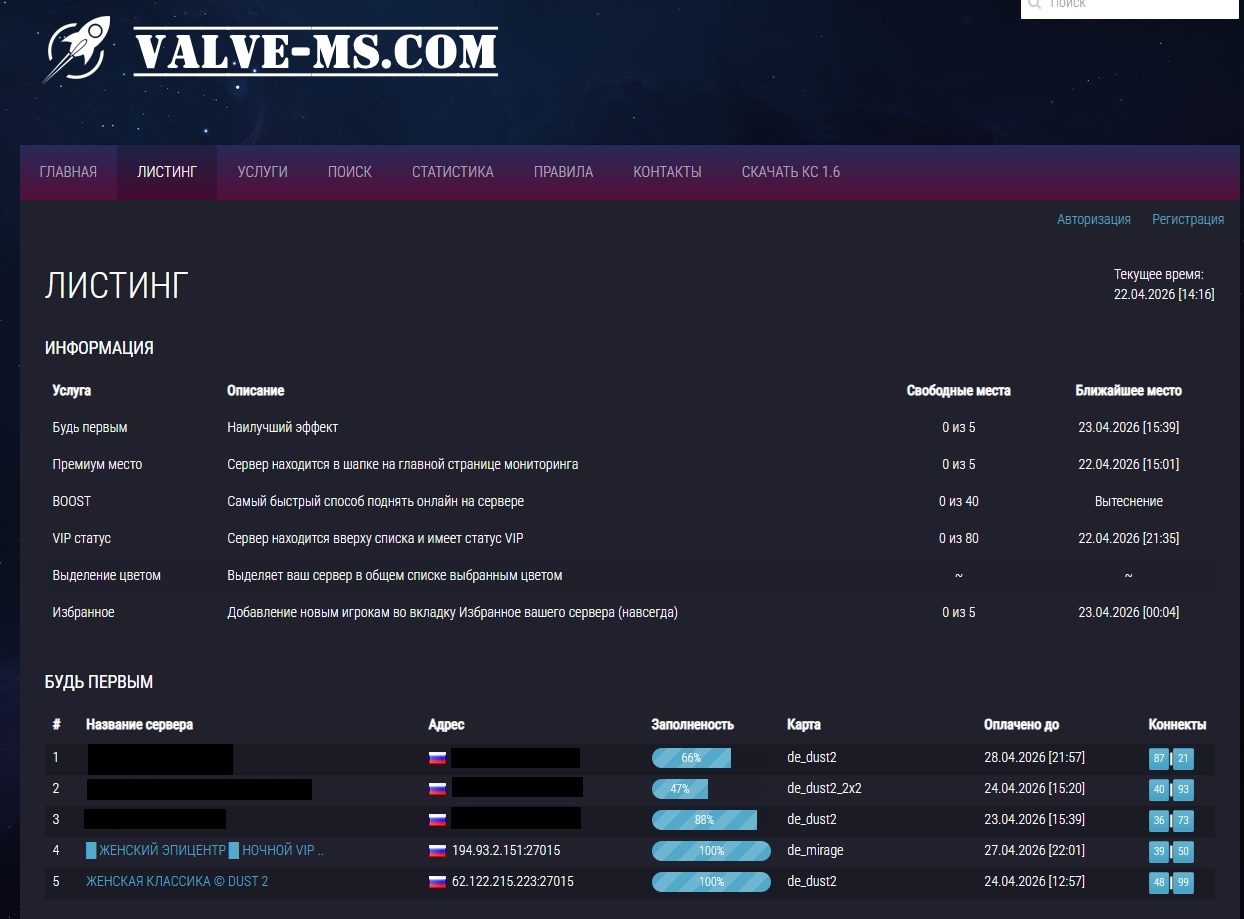1244x919 pixels.
Task: Go to the ПРАВИЛА page
Action: [x=563, y=172]
